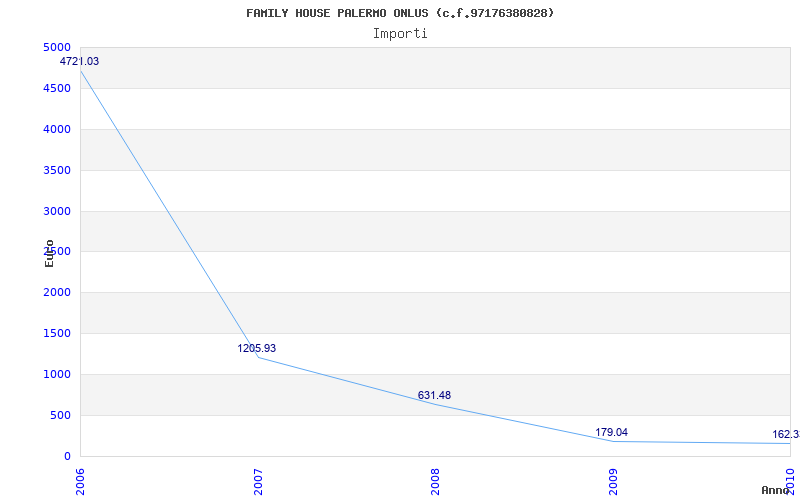The width and height of the screenshot is (800, 500).
Task: Click the 631.48 data label
Action: click(434, 396)
